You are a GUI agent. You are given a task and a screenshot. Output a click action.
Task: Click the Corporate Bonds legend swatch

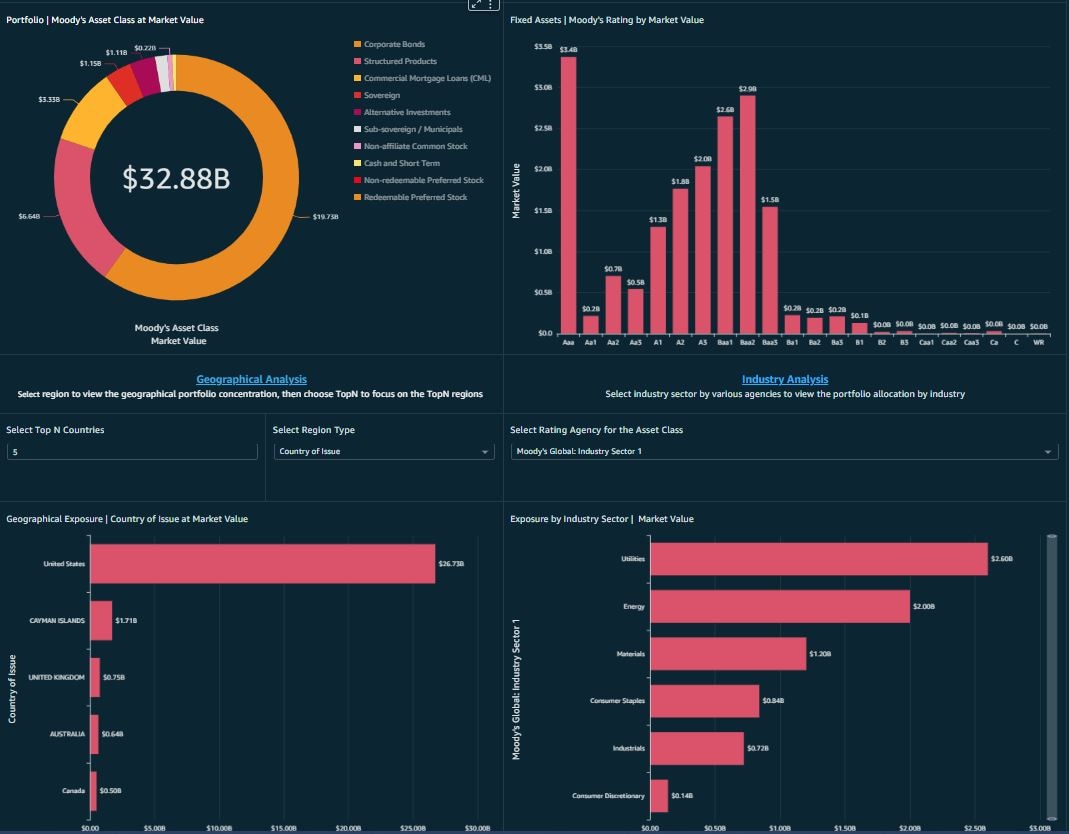click(357, 45)
